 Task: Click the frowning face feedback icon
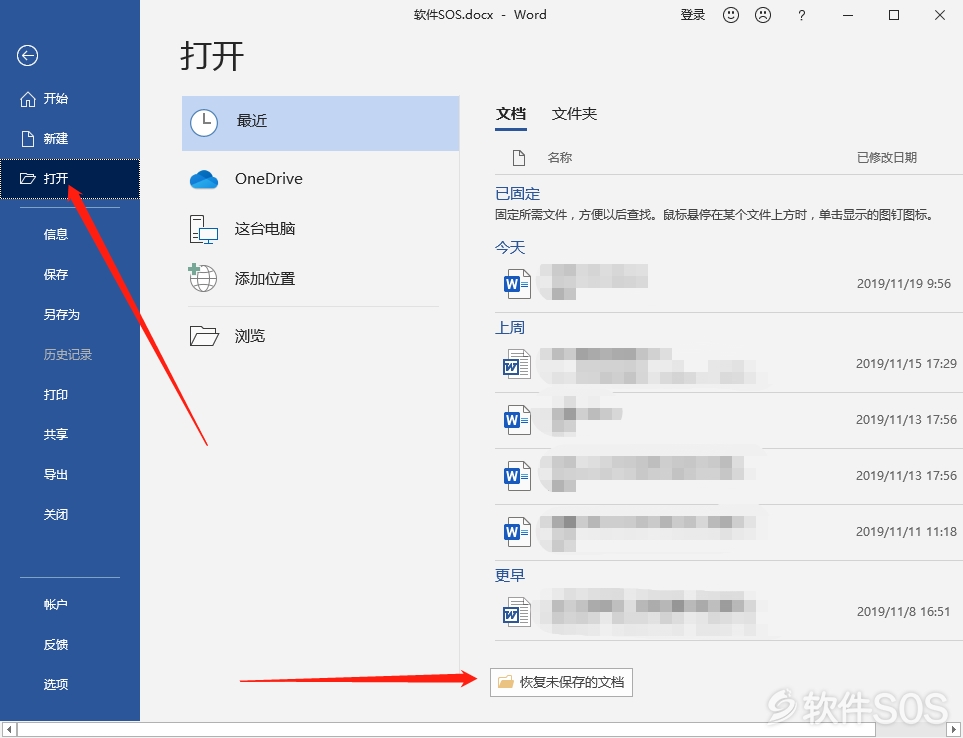(763, 15)
